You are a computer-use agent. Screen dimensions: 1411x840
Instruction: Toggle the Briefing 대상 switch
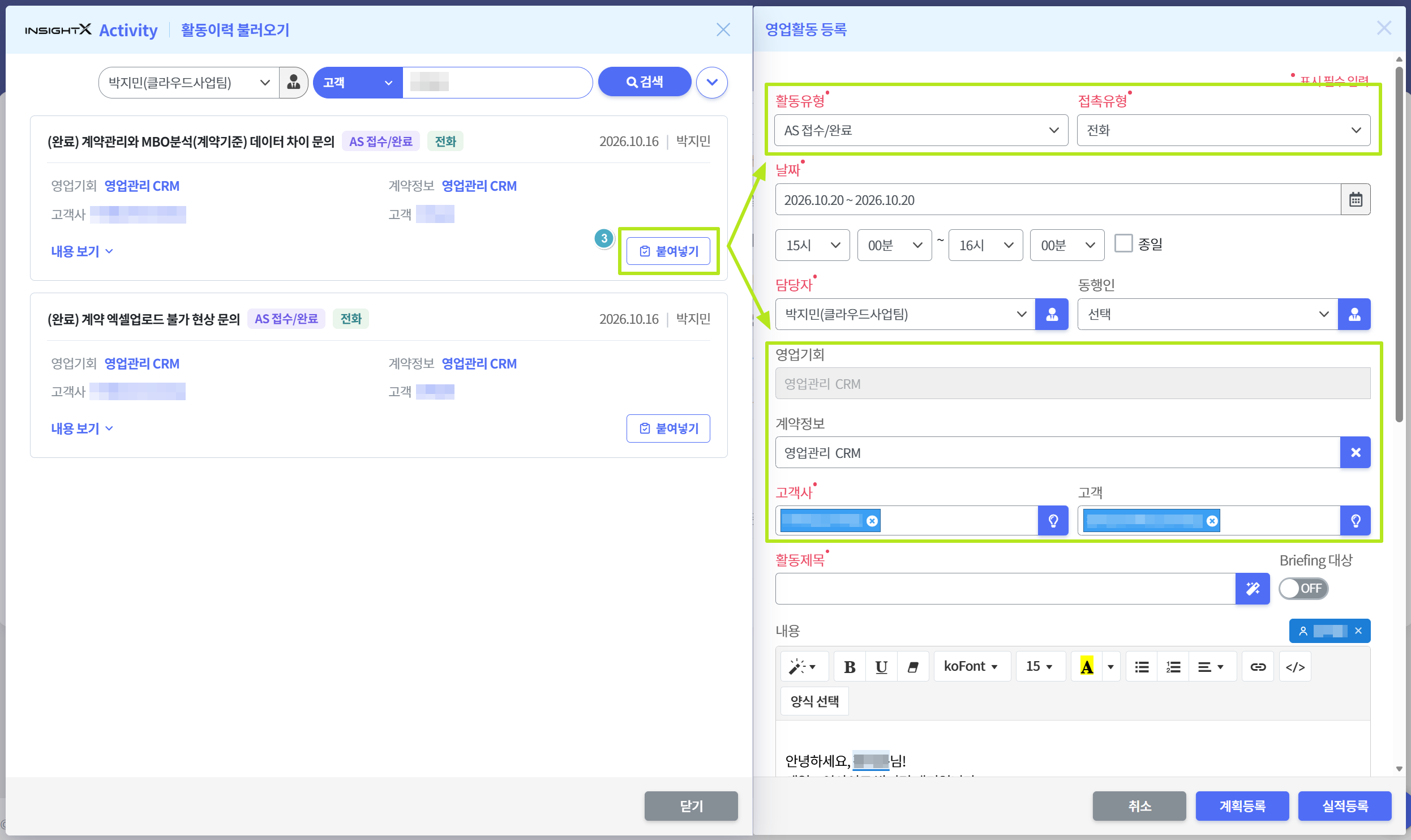pyautogui.click(x=1303, y=589)
